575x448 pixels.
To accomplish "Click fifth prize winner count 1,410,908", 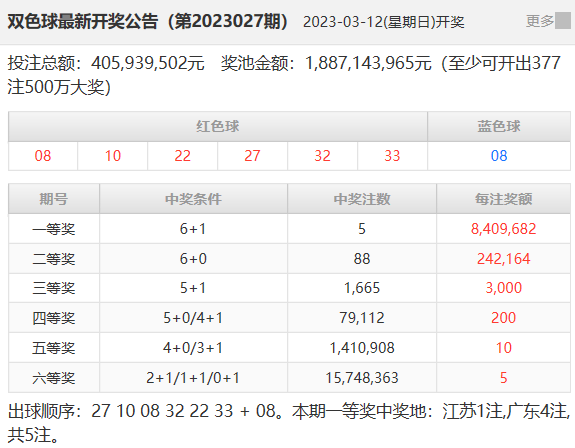I will coord(362,348).
